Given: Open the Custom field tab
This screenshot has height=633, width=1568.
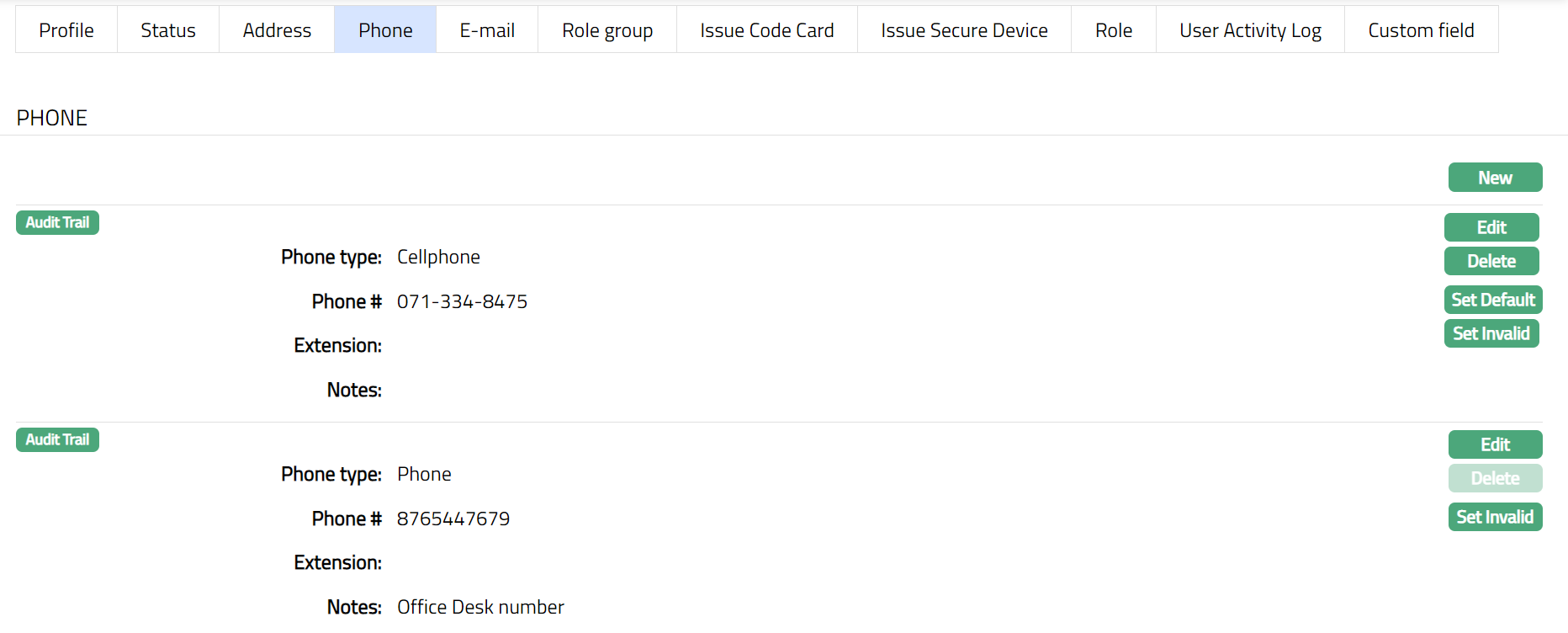Looking at the screenshot, I should click(1421, 30).
